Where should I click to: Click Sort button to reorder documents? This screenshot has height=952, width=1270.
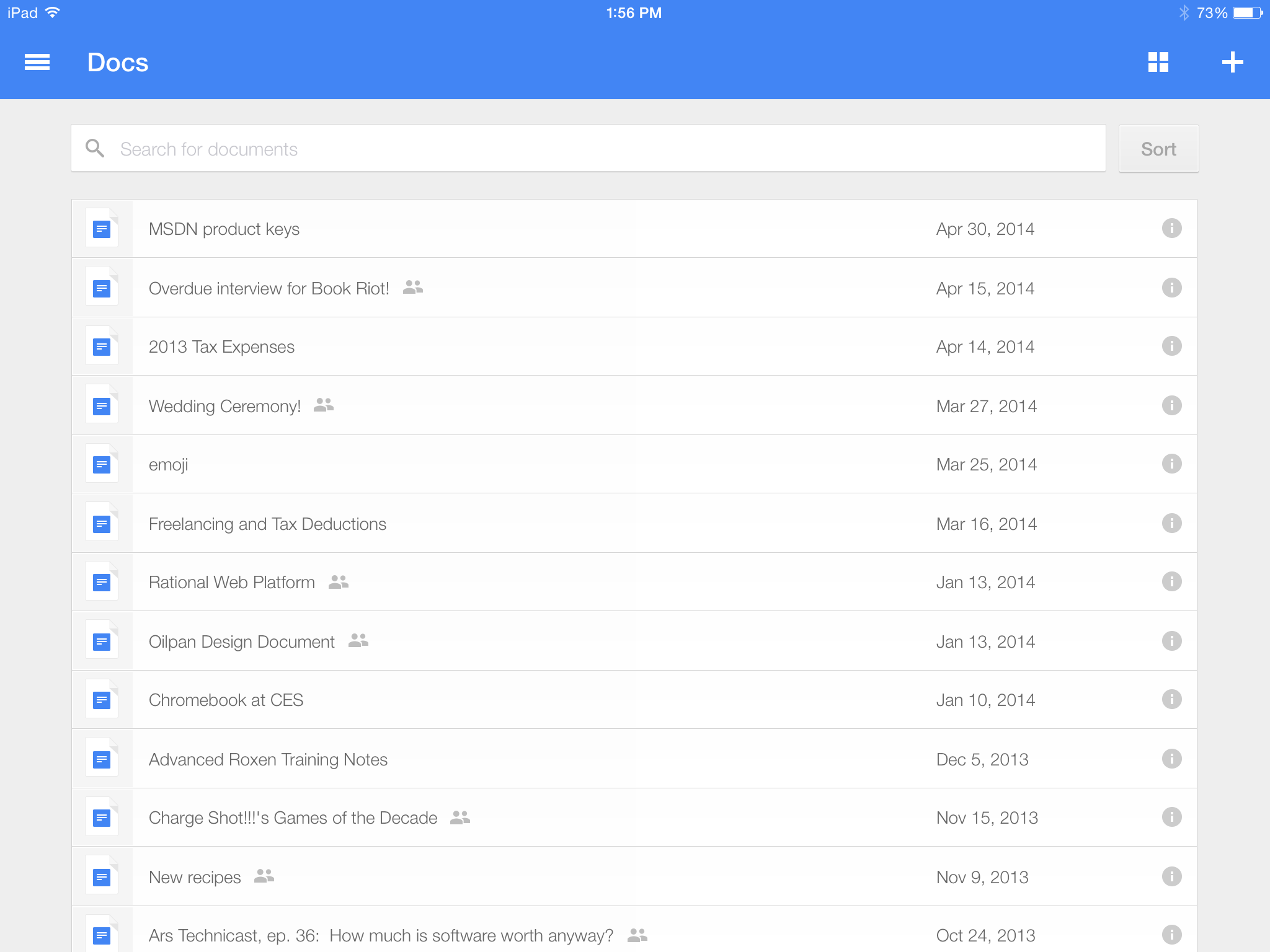coord(1158,148)
